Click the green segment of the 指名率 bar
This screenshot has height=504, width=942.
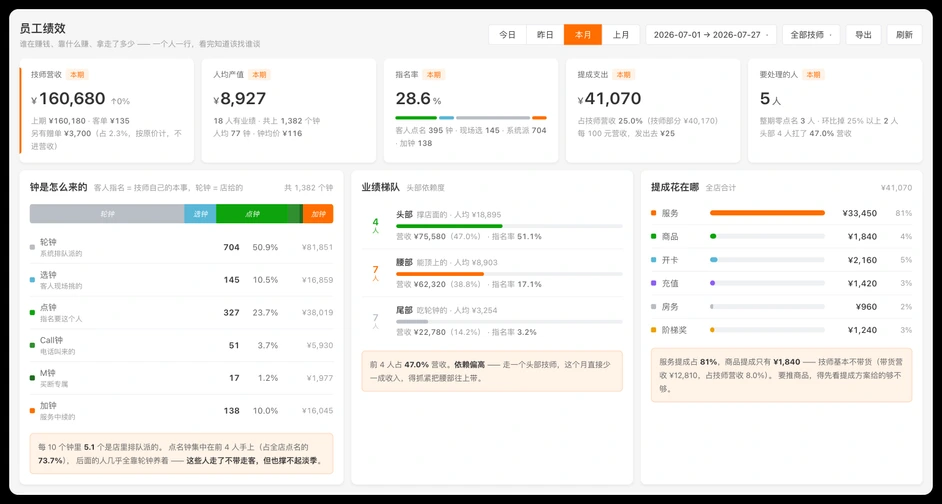416,118
